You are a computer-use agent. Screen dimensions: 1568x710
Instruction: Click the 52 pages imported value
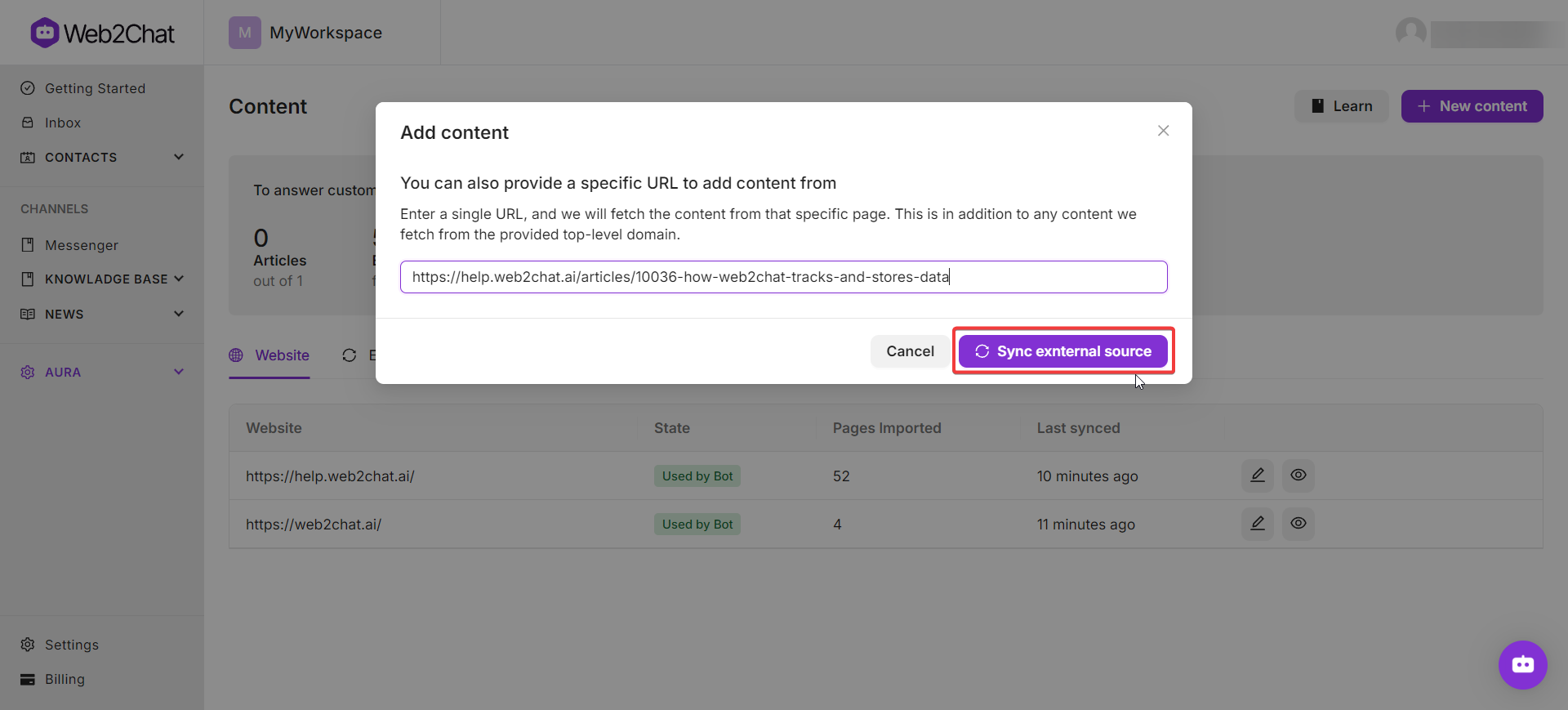841,476
